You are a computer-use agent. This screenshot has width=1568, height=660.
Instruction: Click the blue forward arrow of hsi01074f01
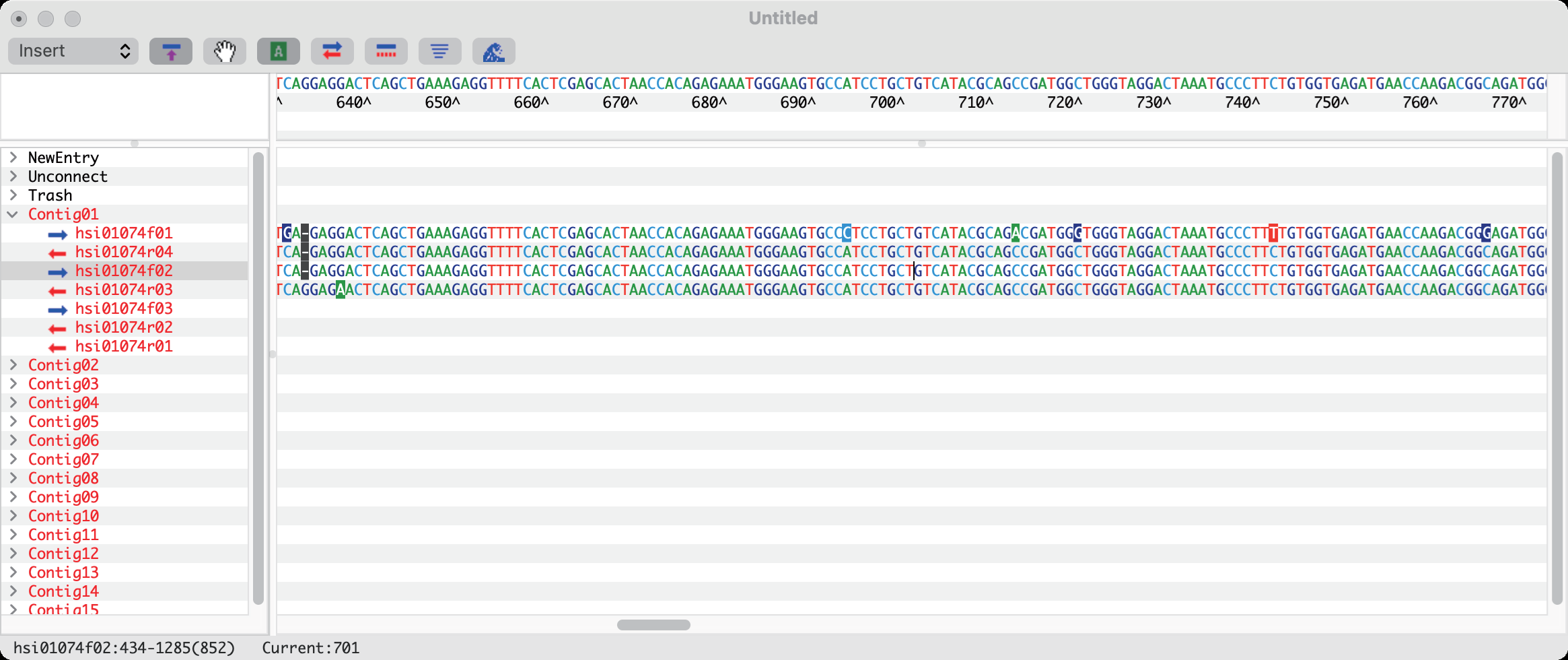(58, 234)
